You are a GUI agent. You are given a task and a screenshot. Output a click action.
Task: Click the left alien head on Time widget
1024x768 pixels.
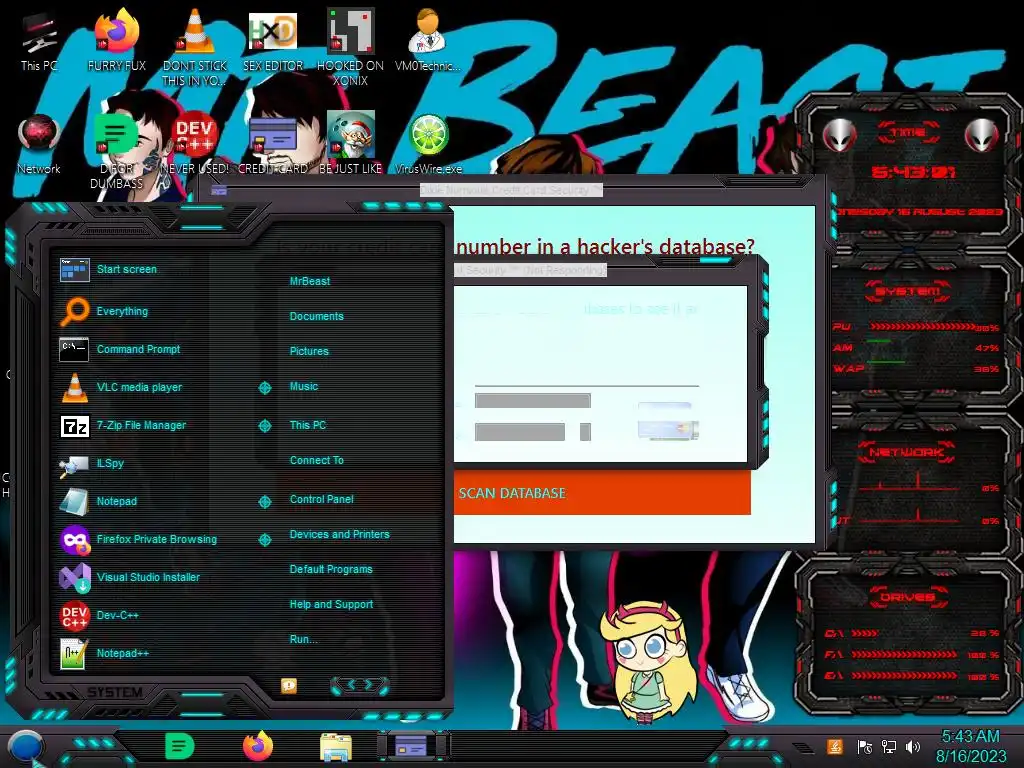click(839, 136)
